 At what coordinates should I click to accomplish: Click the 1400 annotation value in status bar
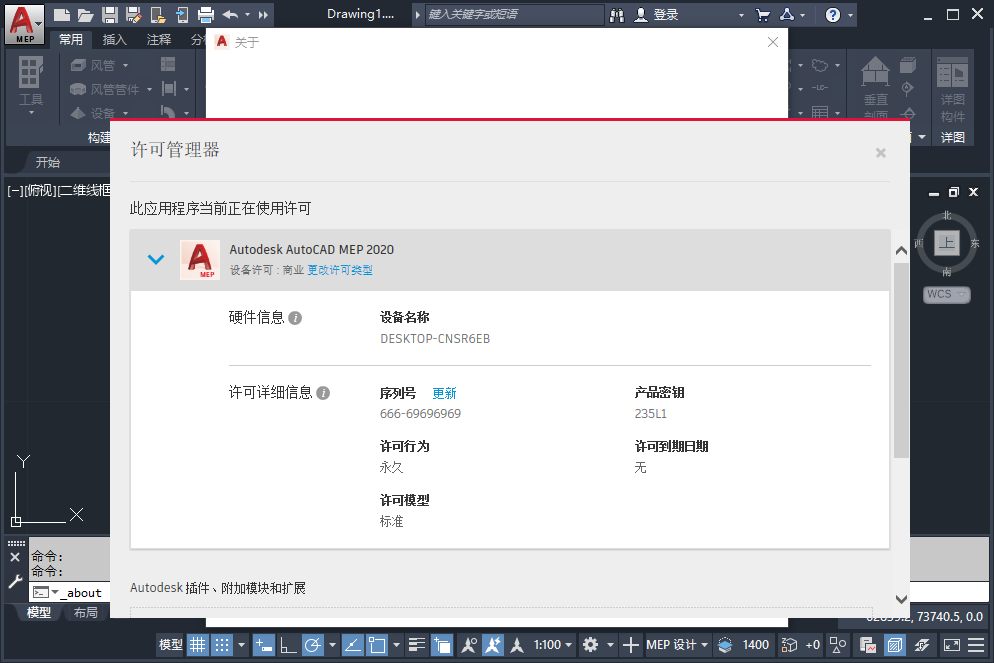point(757,644)
